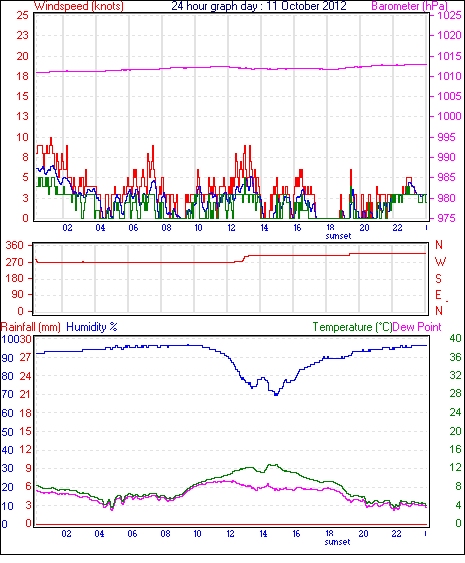This screenshot has width=465, height=563.
Task: Click the E compass label on direction graph
Action: tap(438, 295)
